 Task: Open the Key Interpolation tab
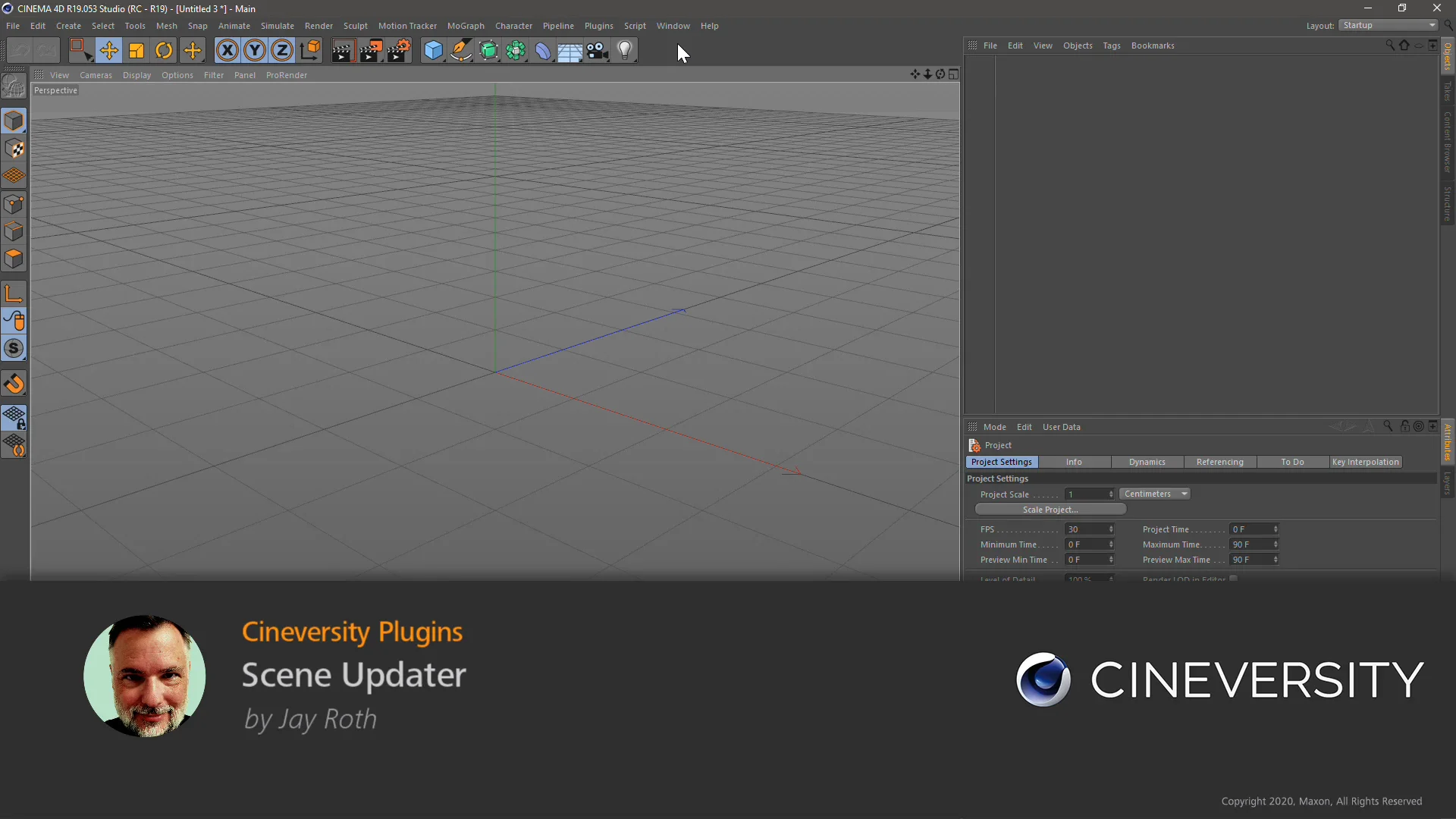pyautogui.click(x=1365, y=462)
